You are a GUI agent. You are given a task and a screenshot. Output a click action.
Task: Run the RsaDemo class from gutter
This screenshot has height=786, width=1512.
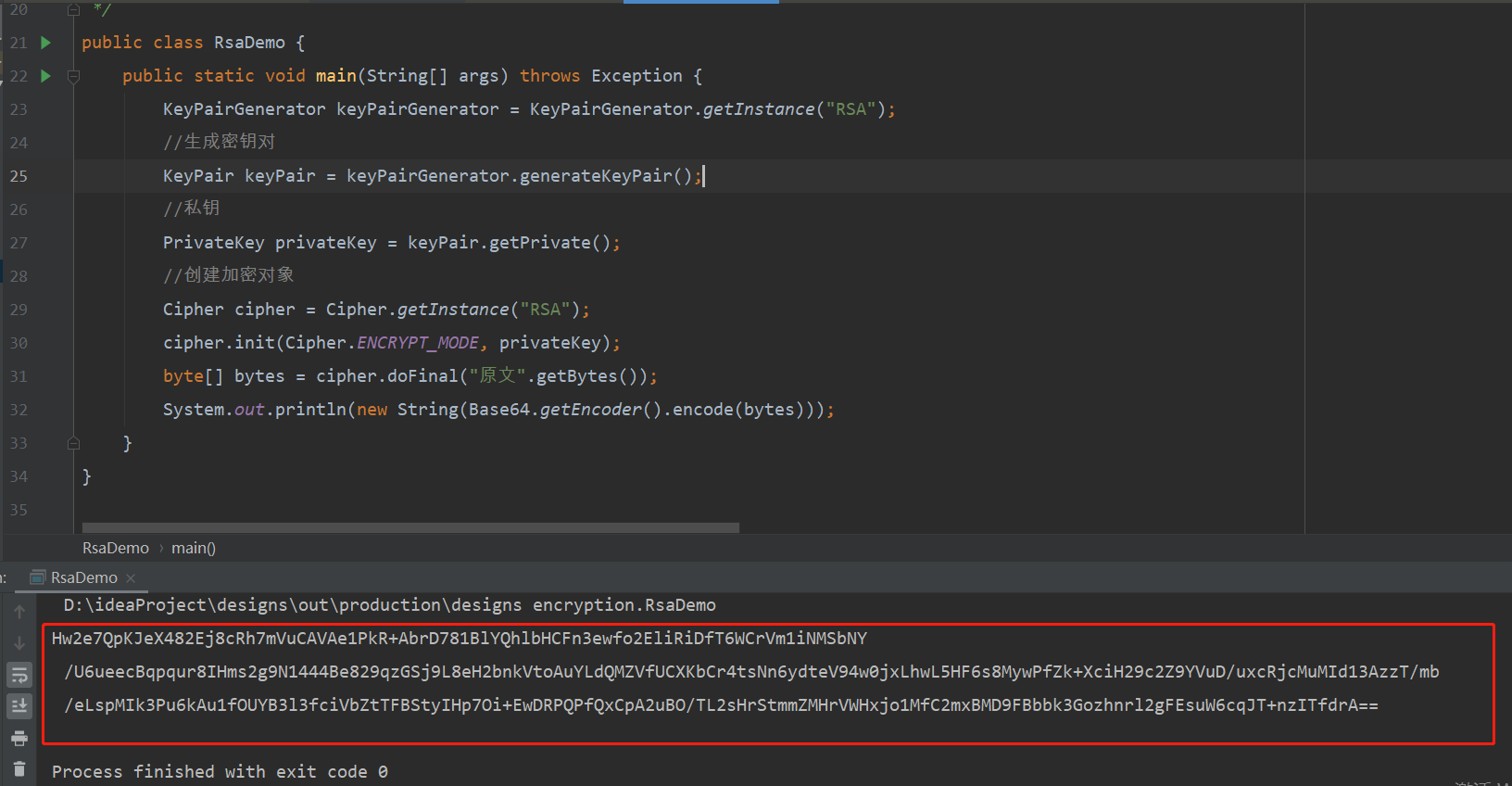pos(45,43)
